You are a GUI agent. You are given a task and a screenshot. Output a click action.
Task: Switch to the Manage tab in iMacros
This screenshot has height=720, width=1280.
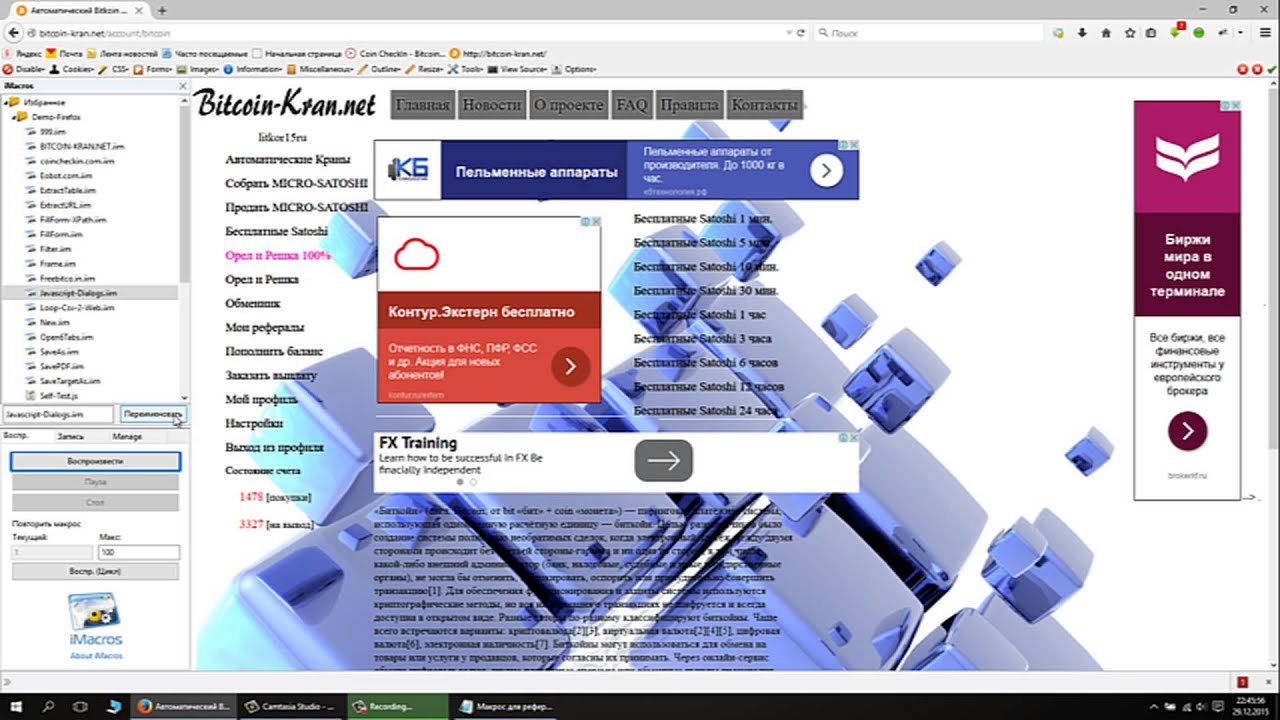click(127, 436)
